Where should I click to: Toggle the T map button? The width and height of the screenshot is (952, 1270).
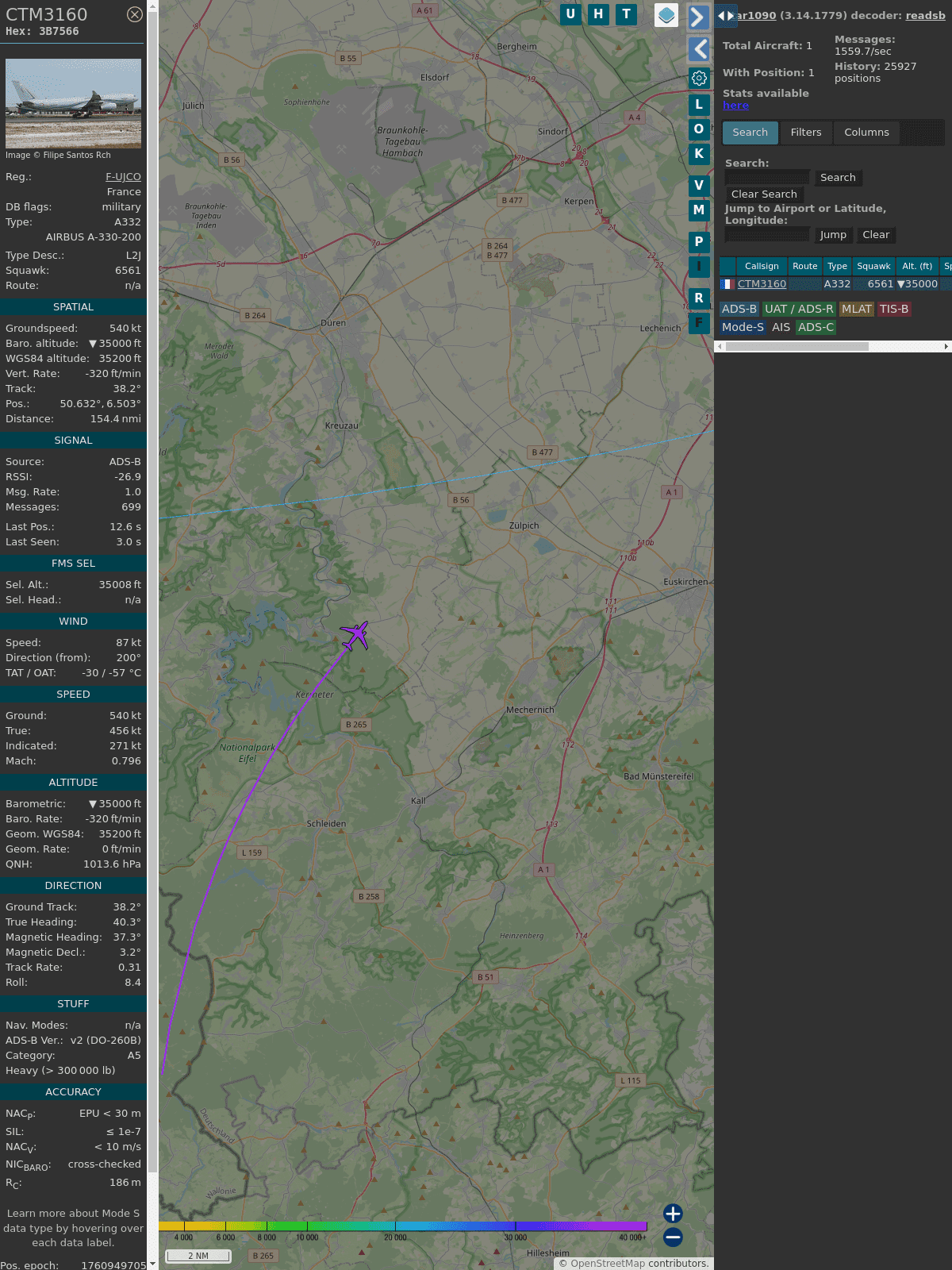(x=627, y=14)
